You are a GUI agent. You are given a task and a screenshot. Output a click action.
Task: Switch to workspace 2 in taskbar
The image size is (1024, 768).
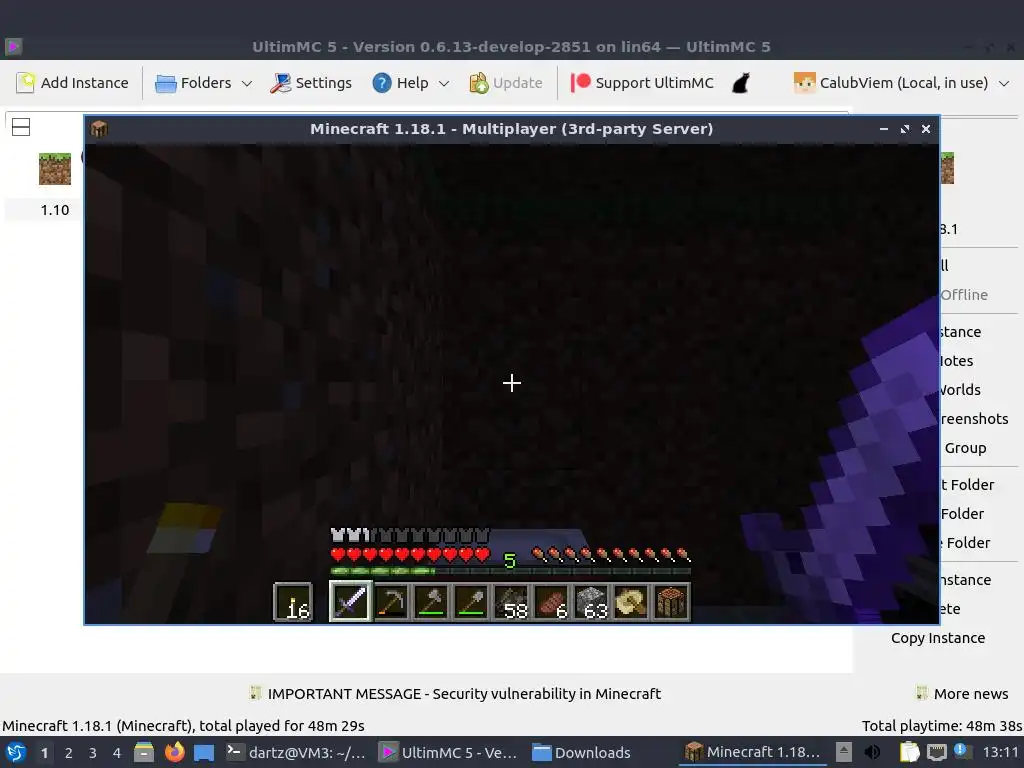pyautogui.click(x=69, y=753)
